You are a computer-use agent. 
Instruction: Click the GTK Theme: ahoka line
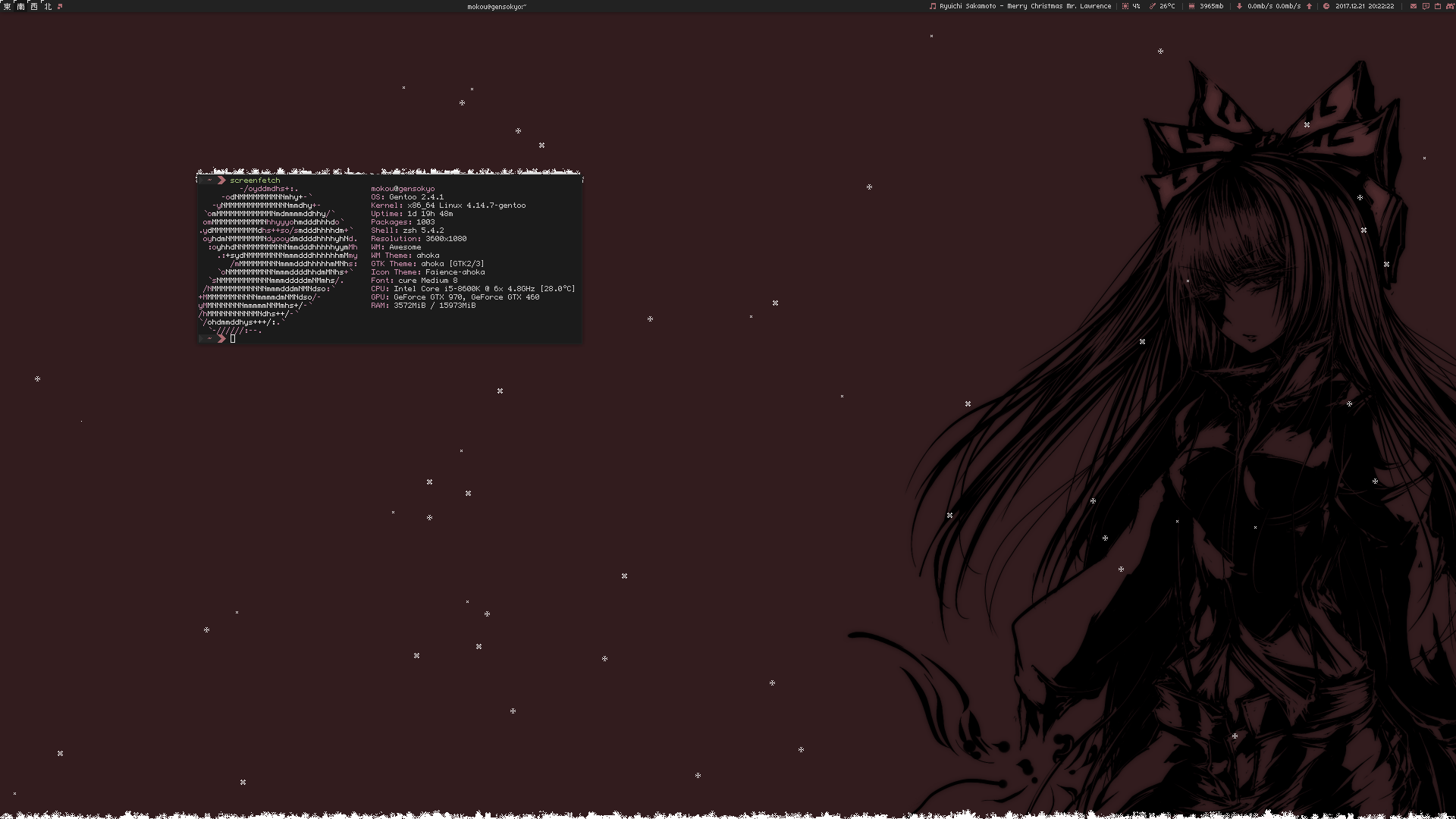click(428, 264)
